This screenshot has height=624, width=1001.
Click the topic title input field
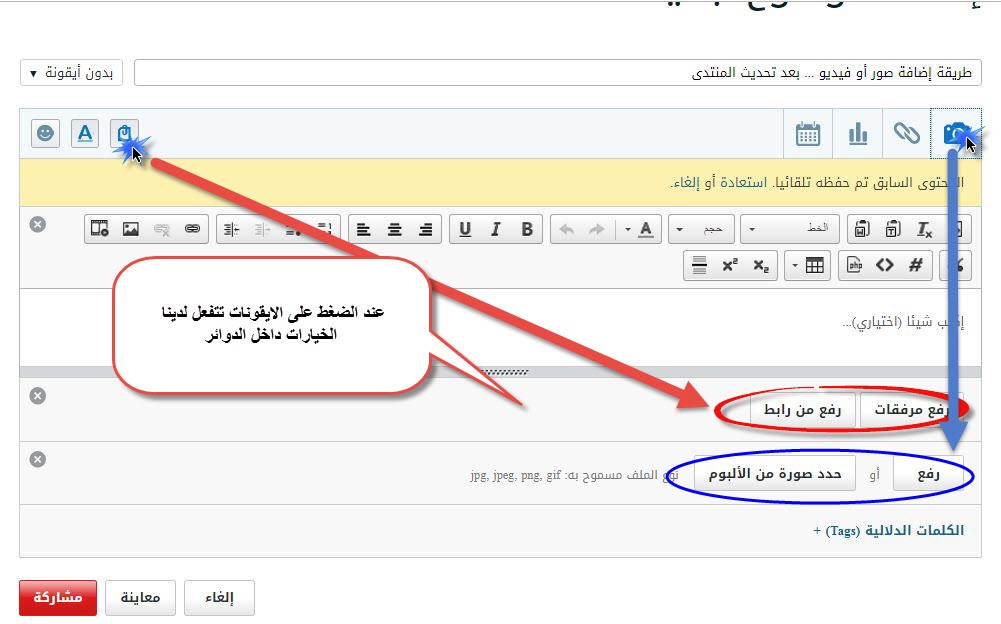click(x=557, y=73)
